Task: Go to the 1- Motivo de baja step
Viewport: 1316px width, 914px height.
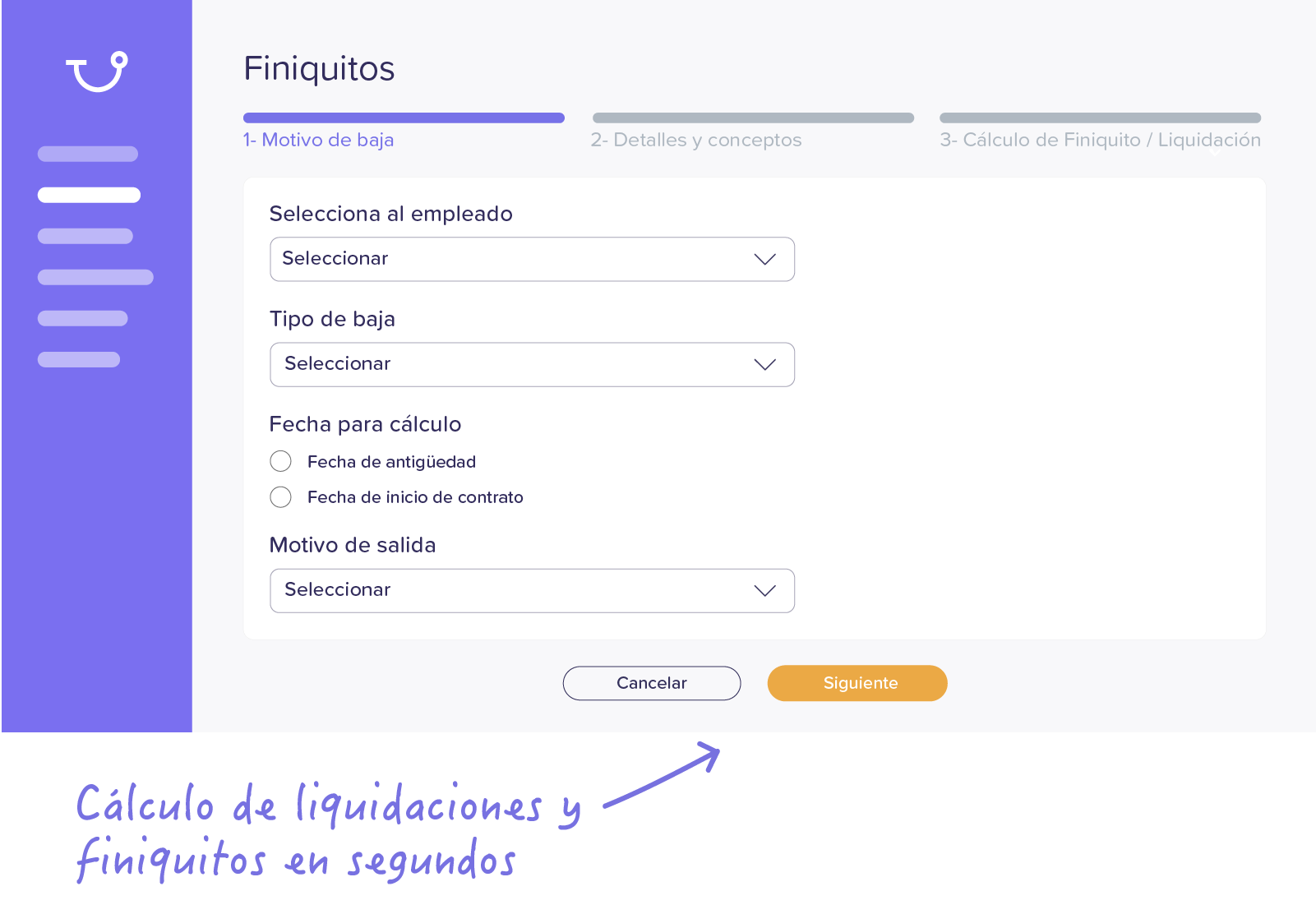Action: click(318, 140)
